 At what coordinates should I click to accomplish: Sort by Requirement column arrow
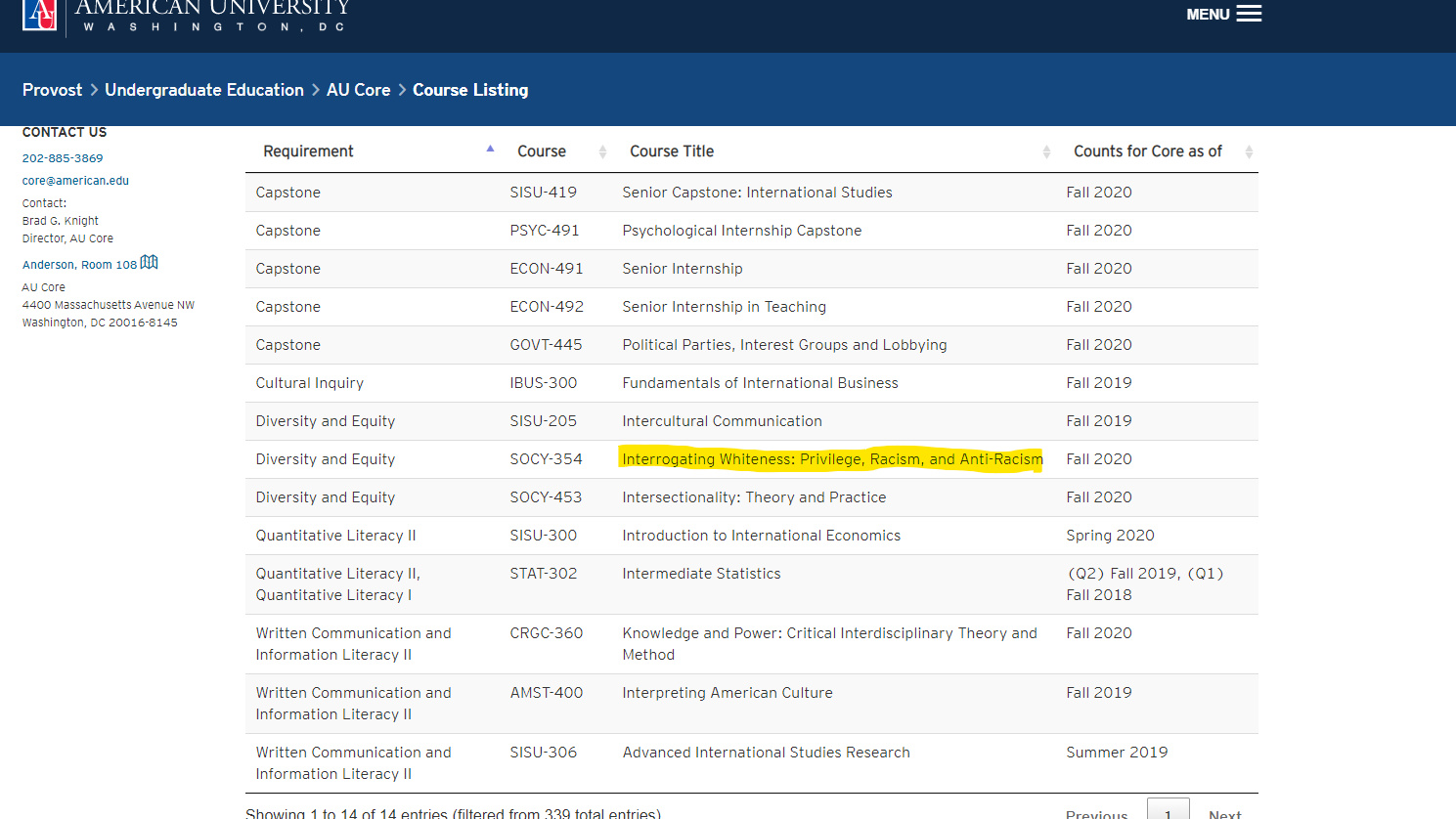point(490,150)
